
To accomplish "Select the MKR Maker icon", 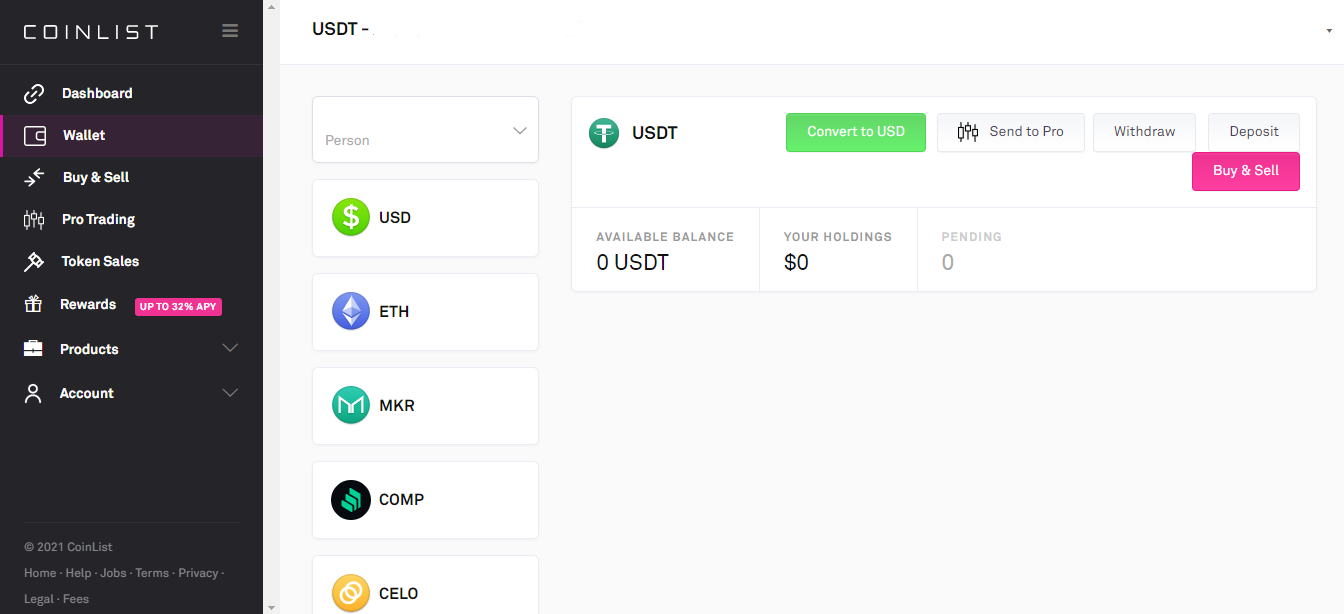I will pyautogui.click(x=351, y=405).
